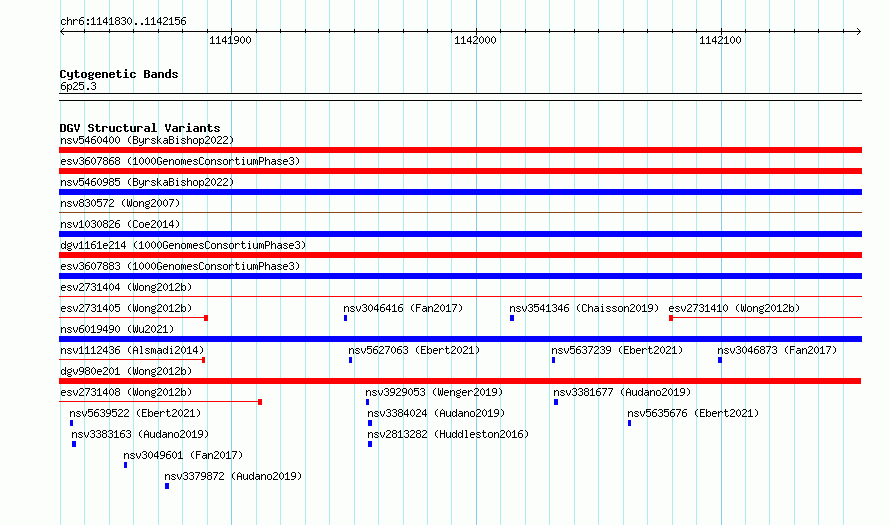Click the thin brown line under nsv830572

pyautogui.click(x=460, y=213)
